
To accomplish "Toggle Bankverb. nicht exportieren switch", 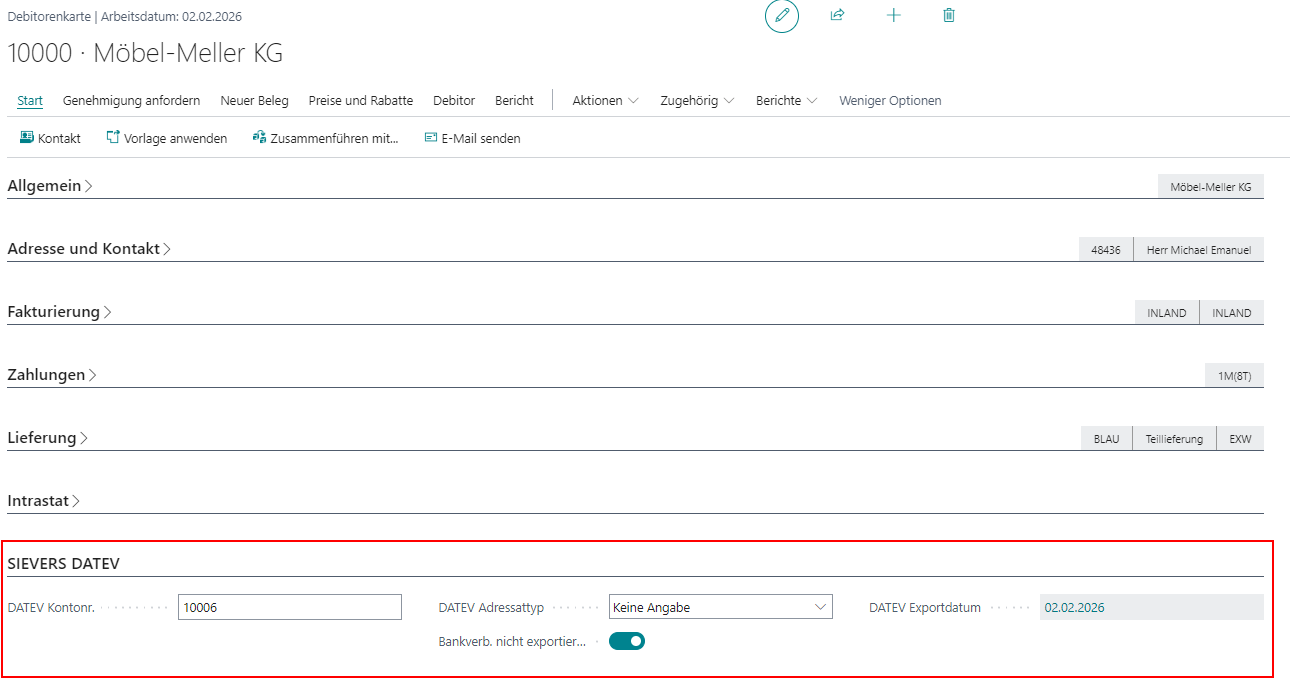I will pos(627,641).
